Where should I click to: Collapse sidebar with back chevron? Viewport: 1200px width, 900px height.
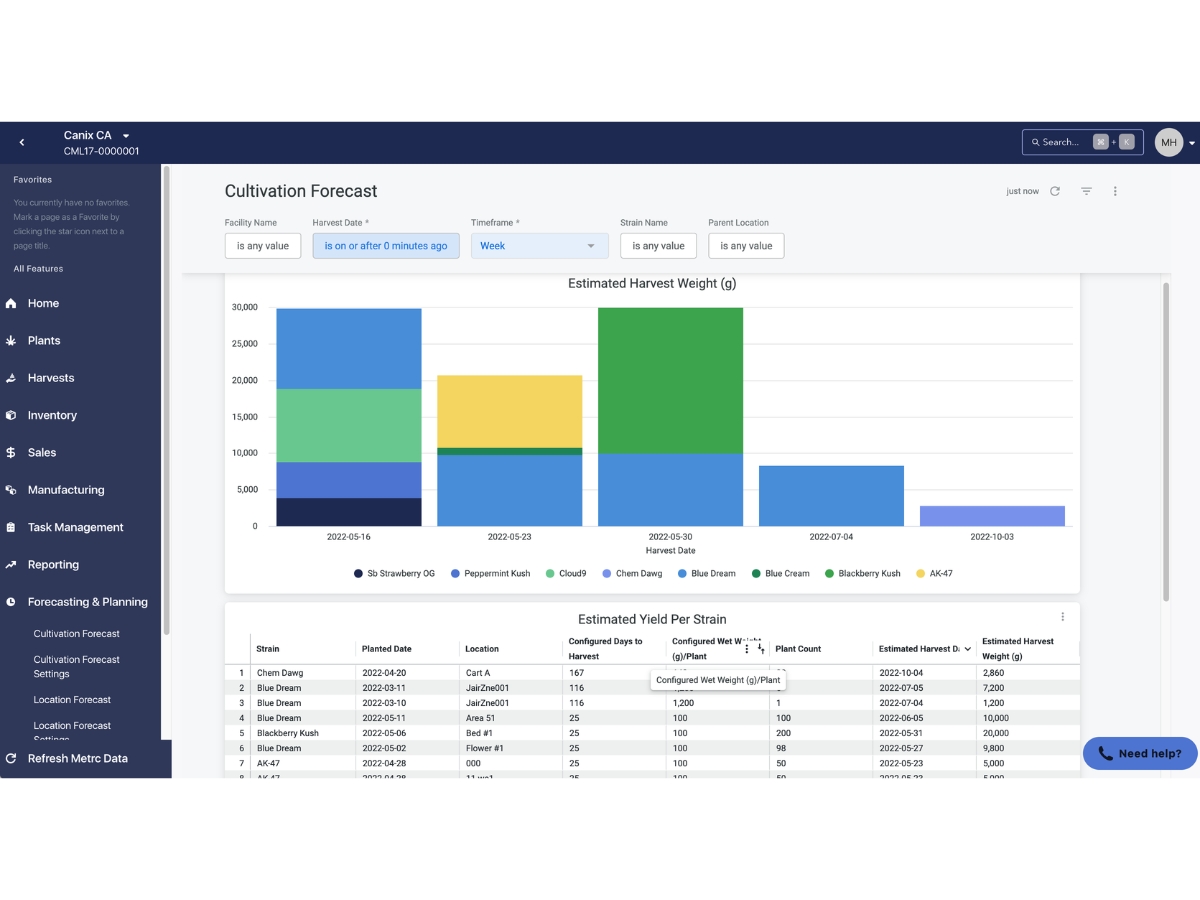pyautogui.click(x=22, y=143)
